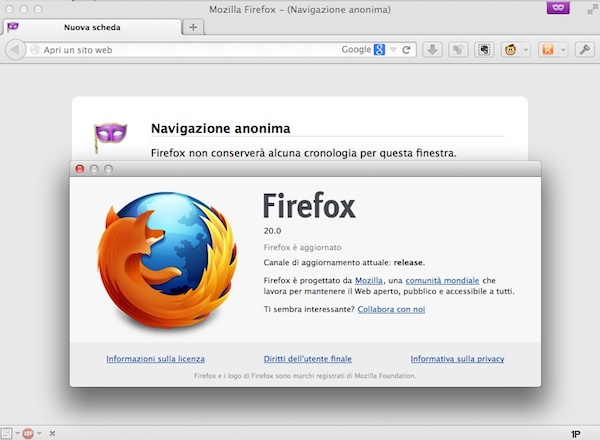Click the 'Firefox è aggiornato' status text
Image resolution: width=600 pixels, height=440 pixels.
(x=302, y=248)
